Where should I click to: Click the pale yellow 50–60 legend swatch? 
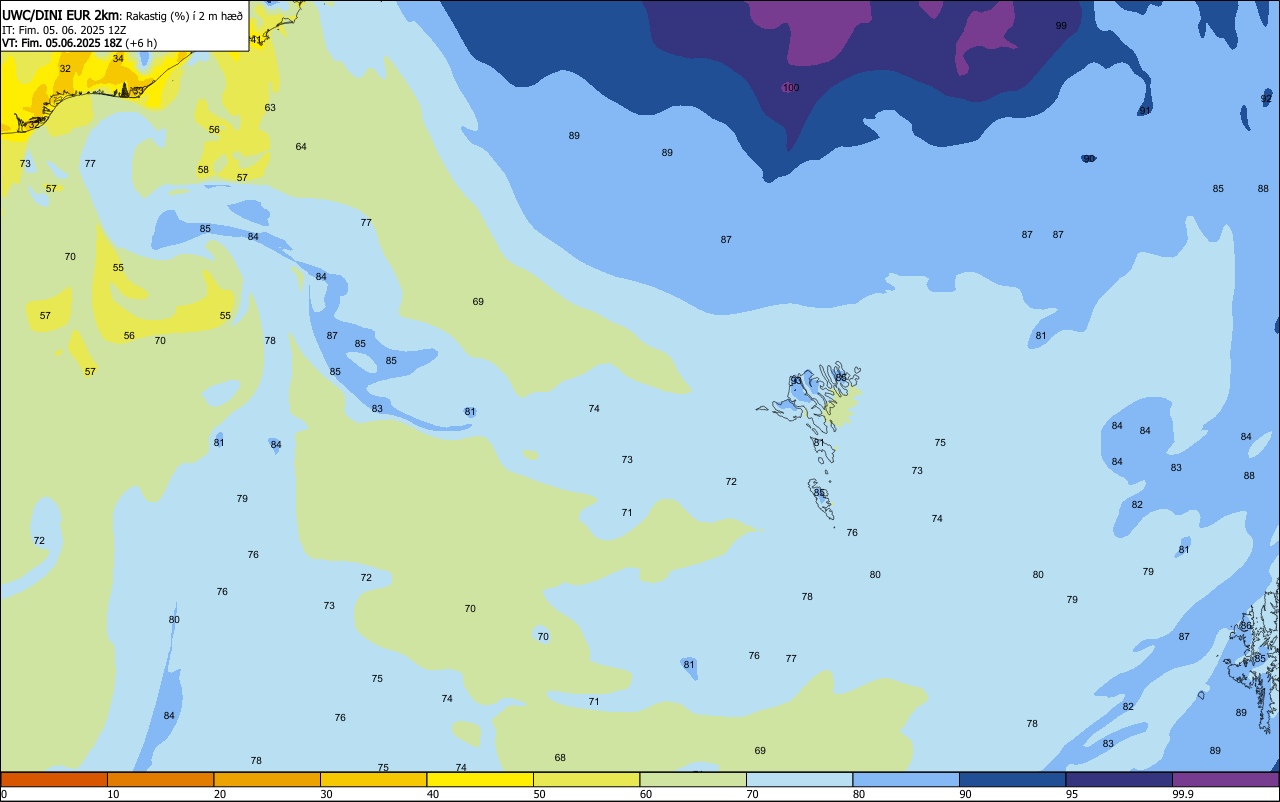coord(586,779)
